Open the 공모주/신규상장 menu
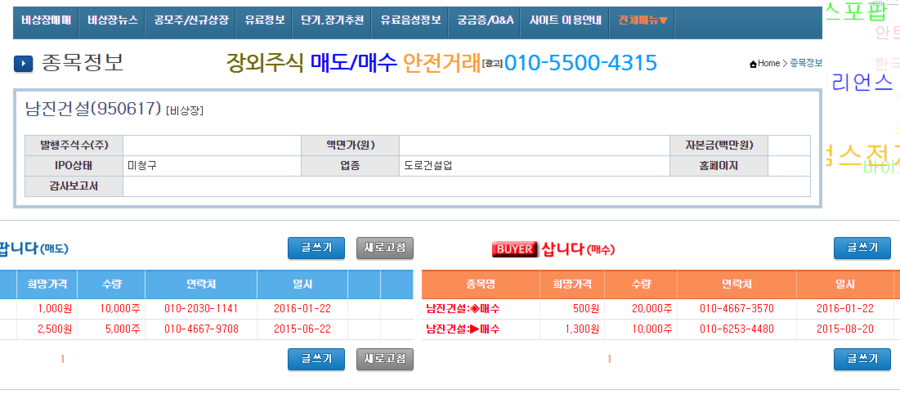Screen dimensions: 900x394 191,20
